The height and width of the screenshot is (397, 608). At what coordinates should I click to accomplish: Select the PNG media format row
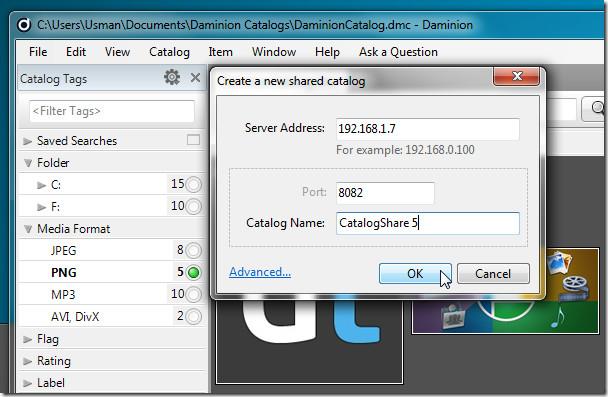click(111, 273)
